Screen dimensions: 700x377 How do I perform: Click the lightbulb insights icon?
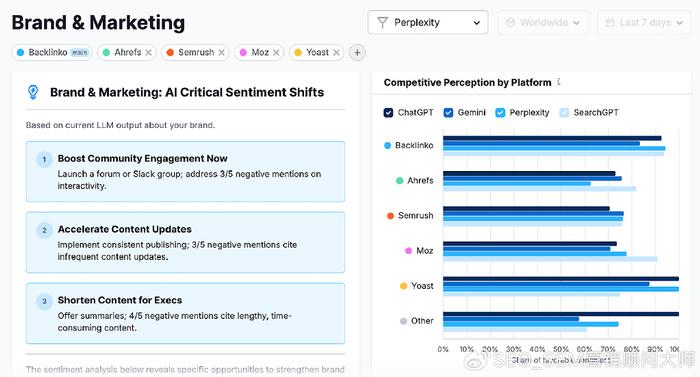click(33, 92)
